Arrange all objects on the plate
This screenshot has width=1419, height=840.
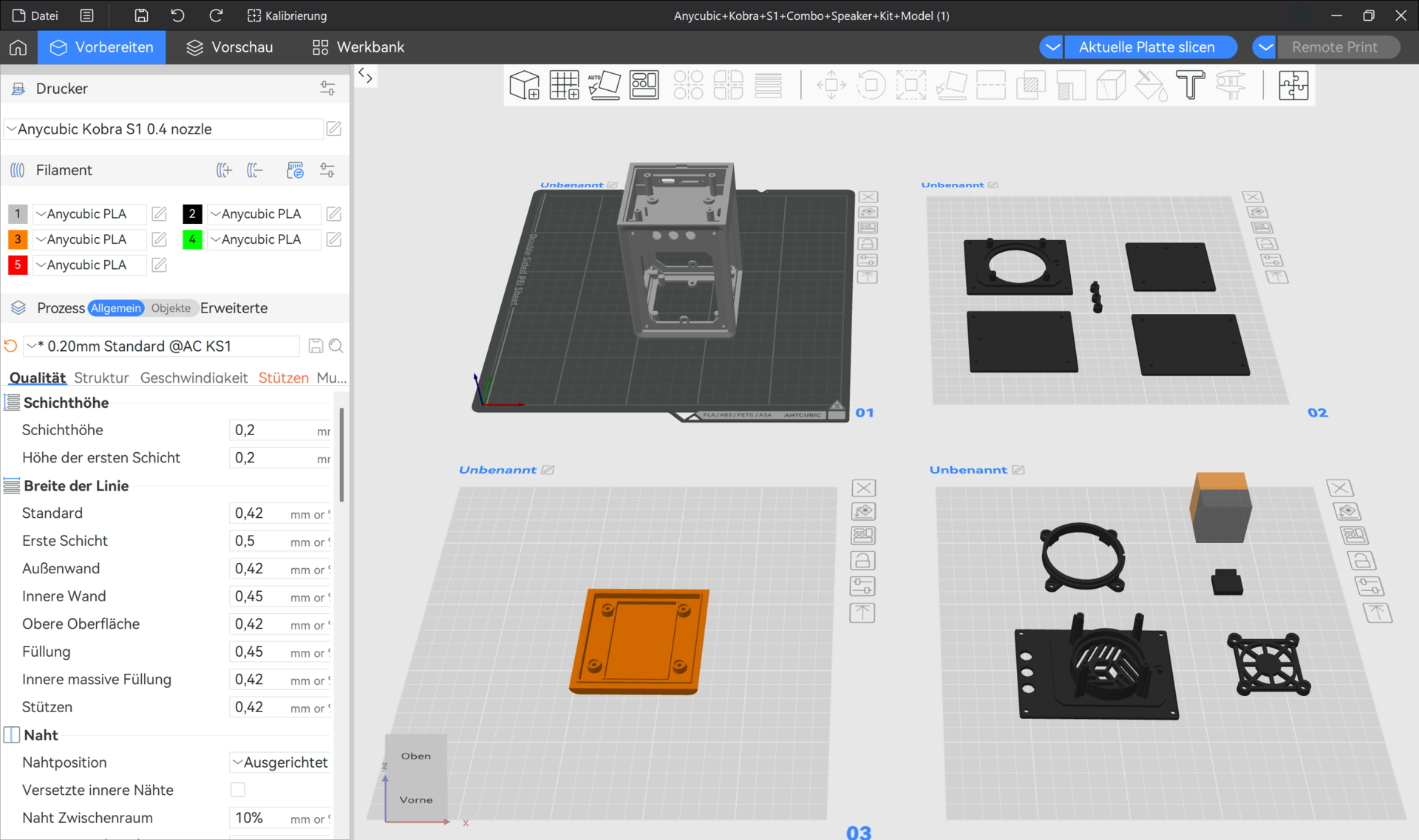click(644, 86)
